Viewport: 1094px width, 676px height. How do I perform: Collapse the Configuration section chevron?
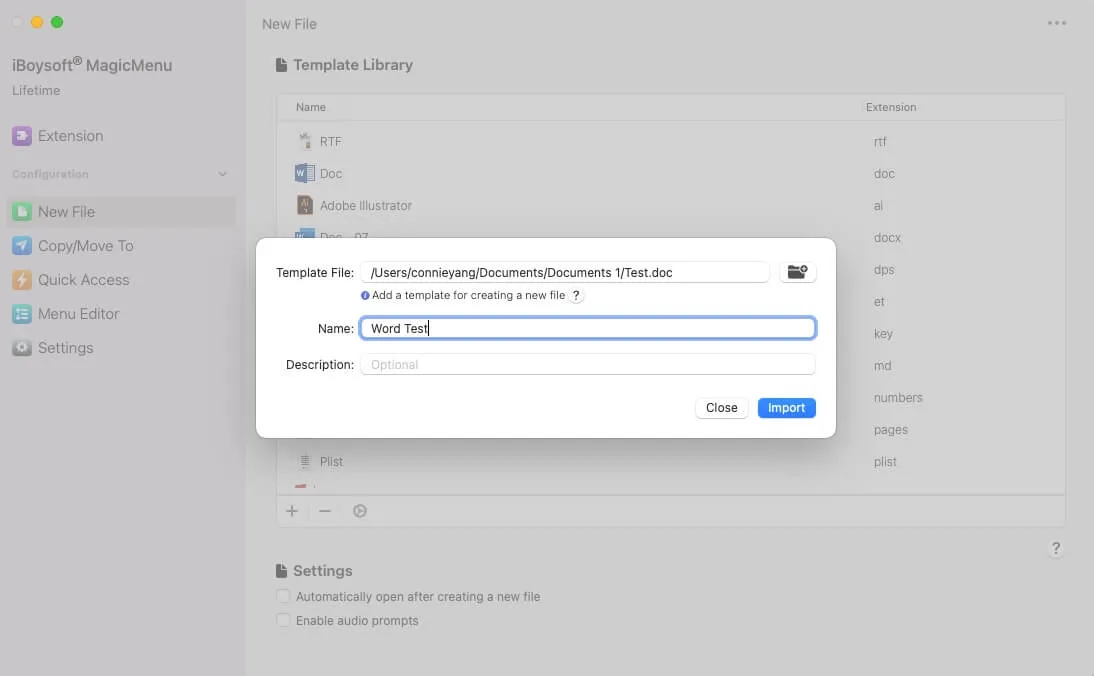tap(223, 174)
